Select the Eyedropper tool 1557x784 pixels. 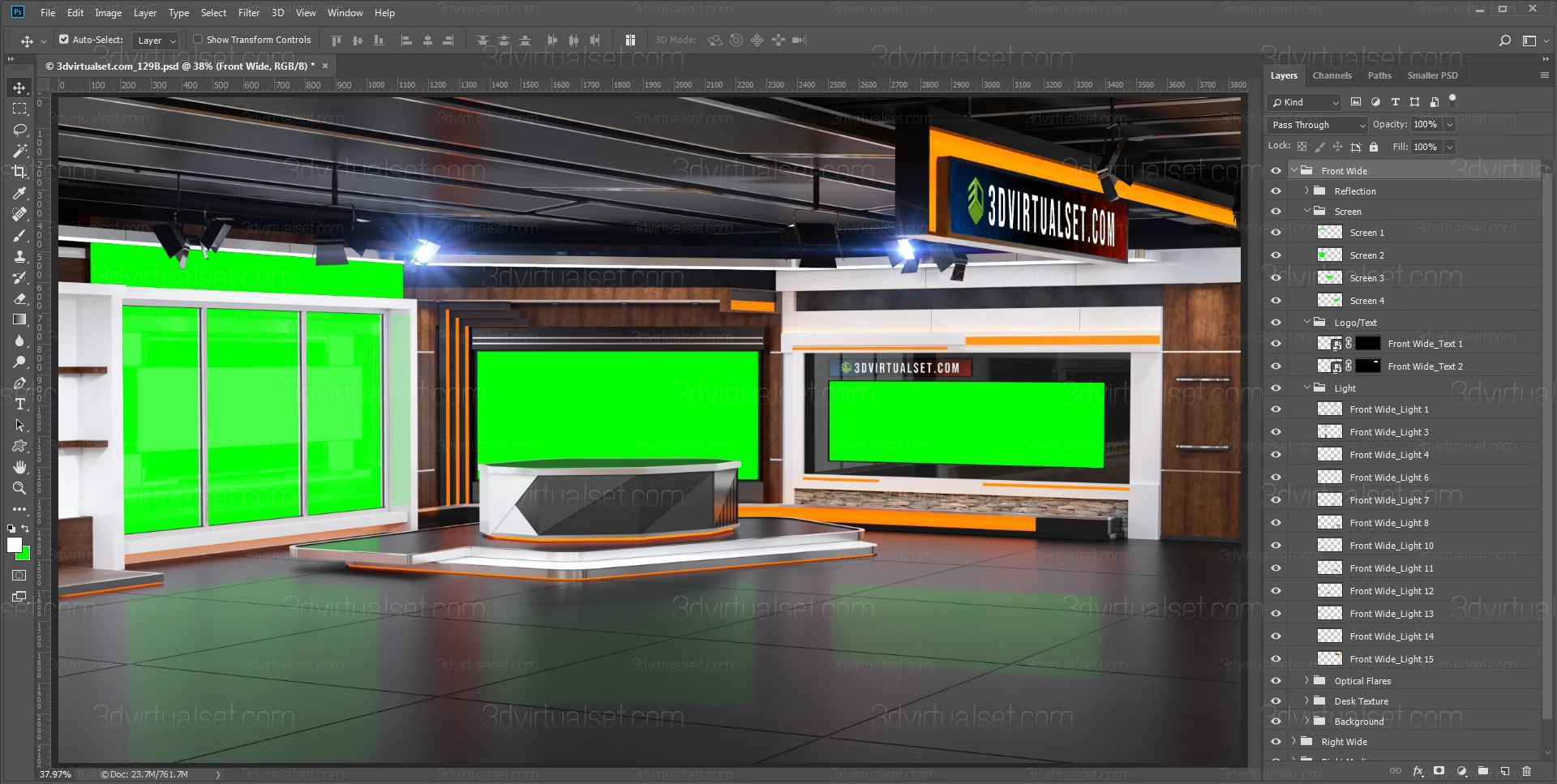coord(19,193)
